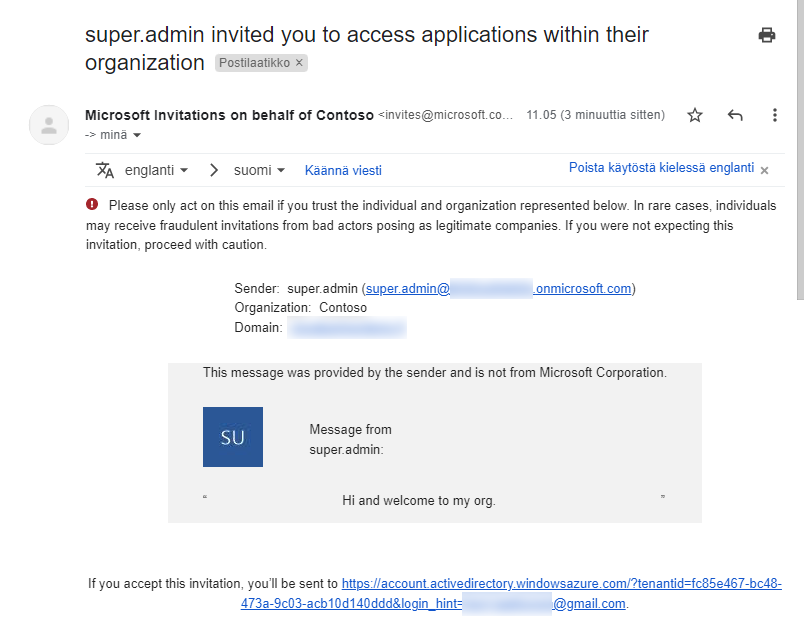Open the englanti source language dropdown

point(157,170)
